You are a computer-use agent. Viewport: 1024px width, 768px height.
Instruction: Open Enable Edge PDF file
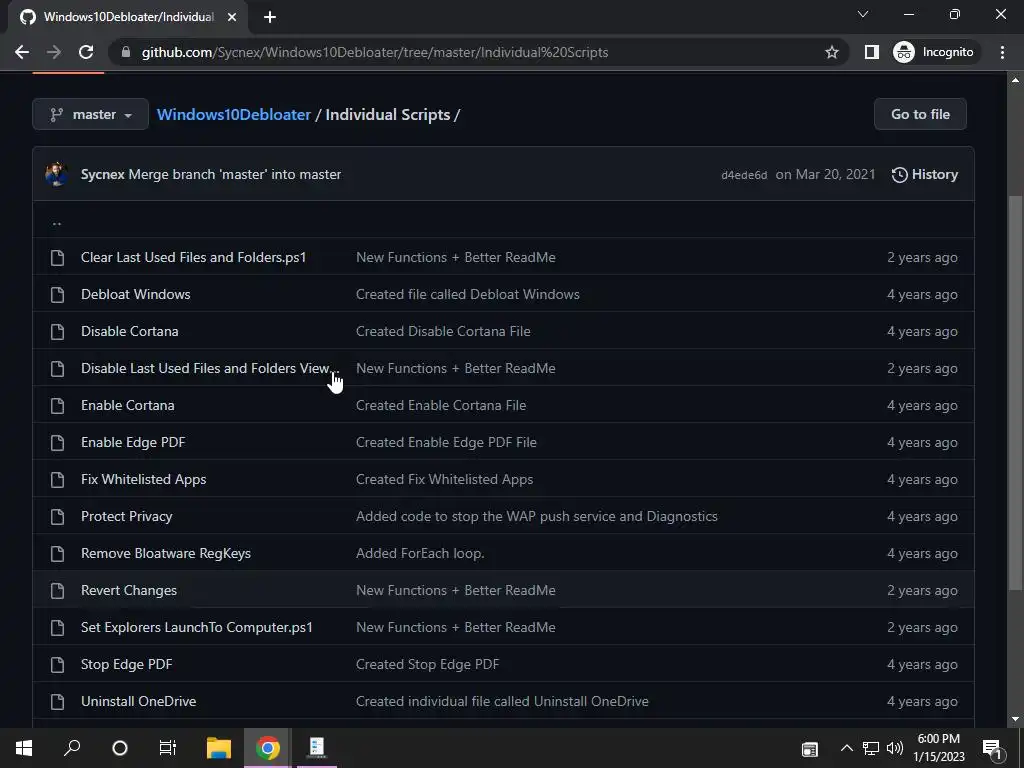click(133, 442)
